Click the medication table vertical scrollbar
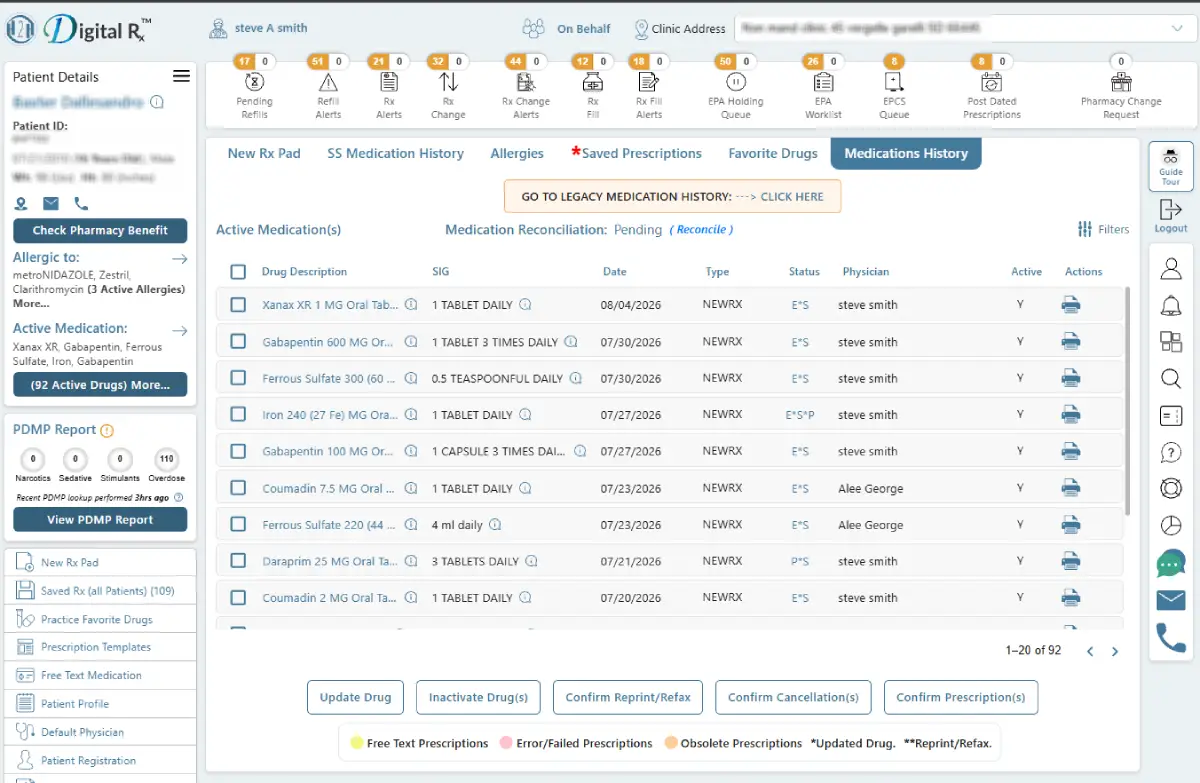The image size is (1200, 783). (1129, 400)
